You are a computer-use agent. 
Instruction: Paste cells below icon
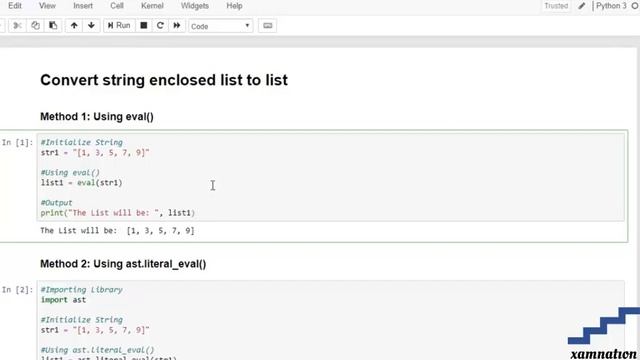pos(53,26)
